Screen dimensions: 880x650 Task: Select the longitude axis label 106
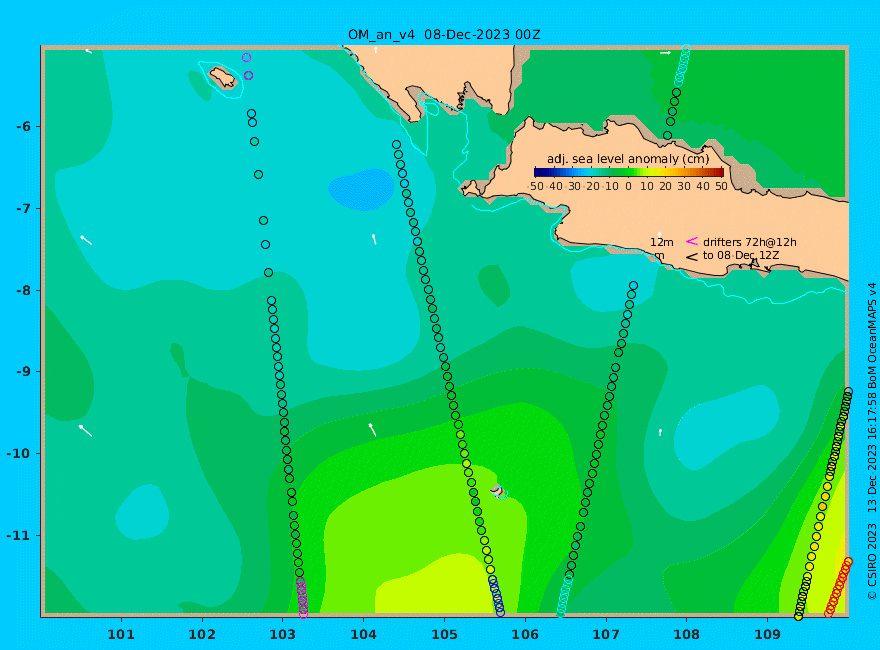525,635
